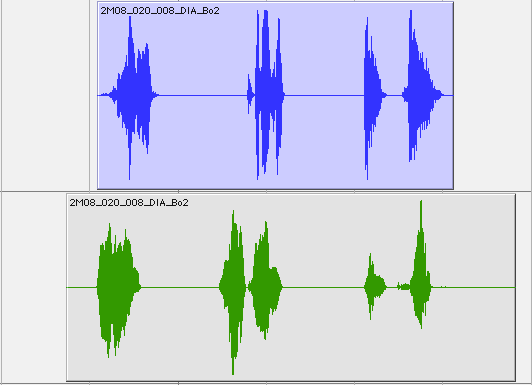The width and height of the screenshot is (532, 385).
Task: Click silent gap between second and third blue bursts
Action: (x=324, y=95)
